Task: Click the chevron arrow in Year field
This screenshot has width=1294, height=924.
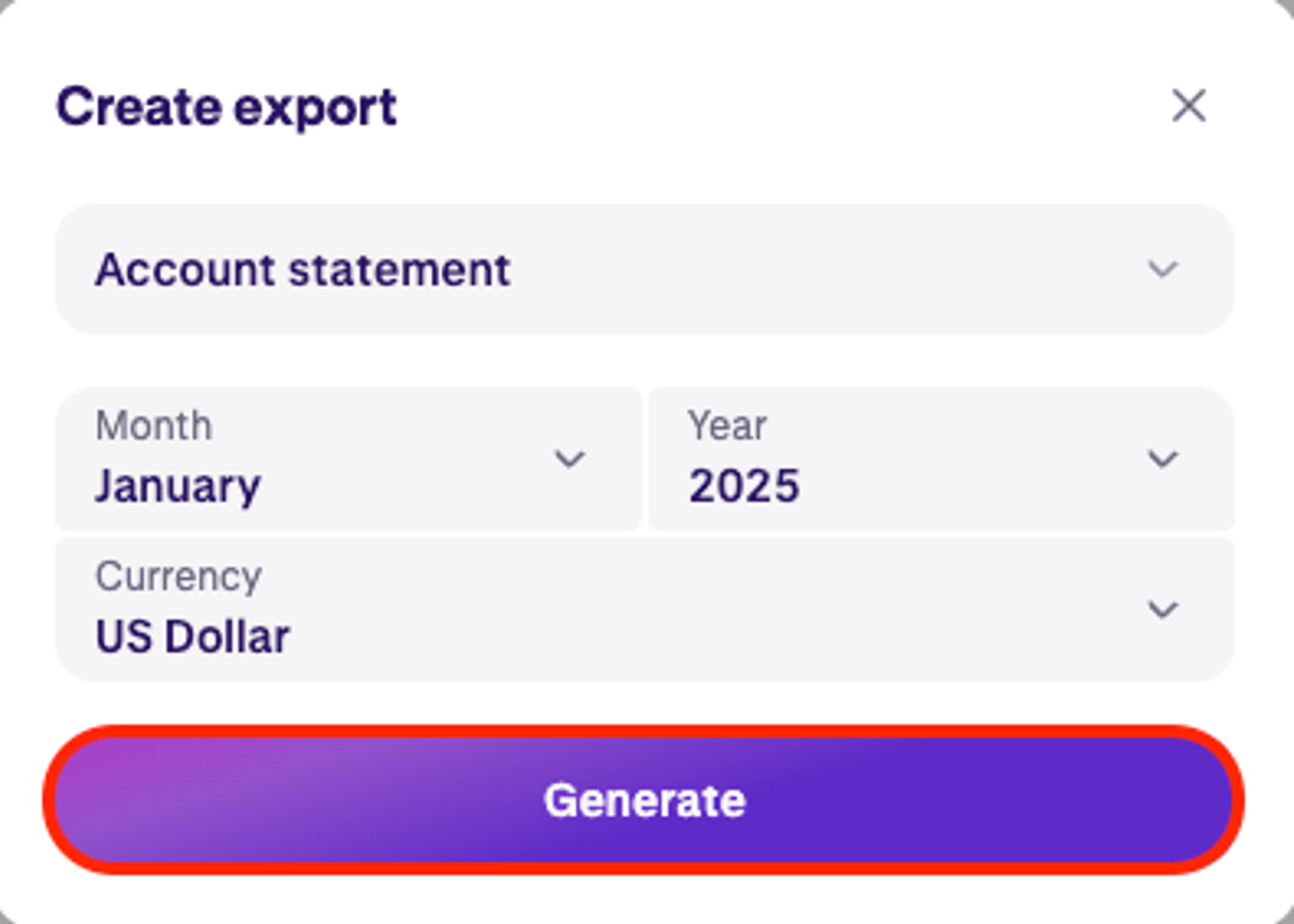Action: click(x=1163, y=459)
